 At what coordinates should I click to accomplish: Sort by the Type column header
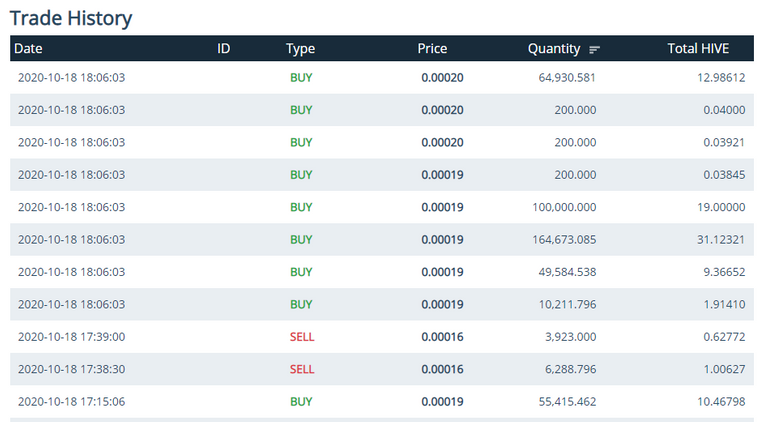[300, 48]
